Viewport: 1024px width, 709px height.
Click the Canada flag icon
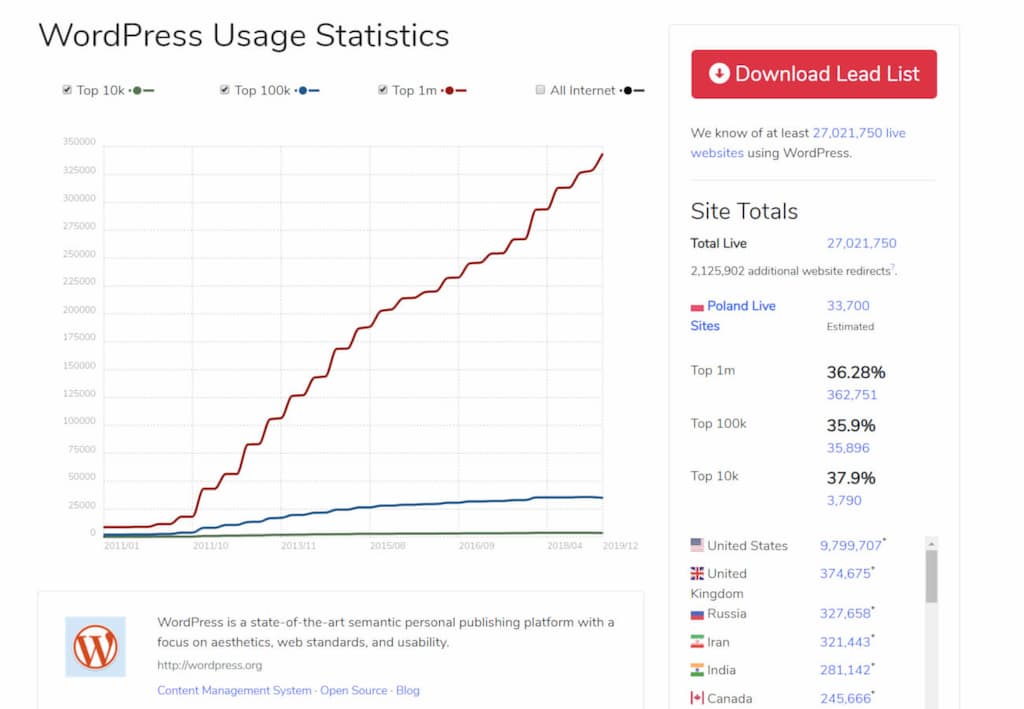697,698
